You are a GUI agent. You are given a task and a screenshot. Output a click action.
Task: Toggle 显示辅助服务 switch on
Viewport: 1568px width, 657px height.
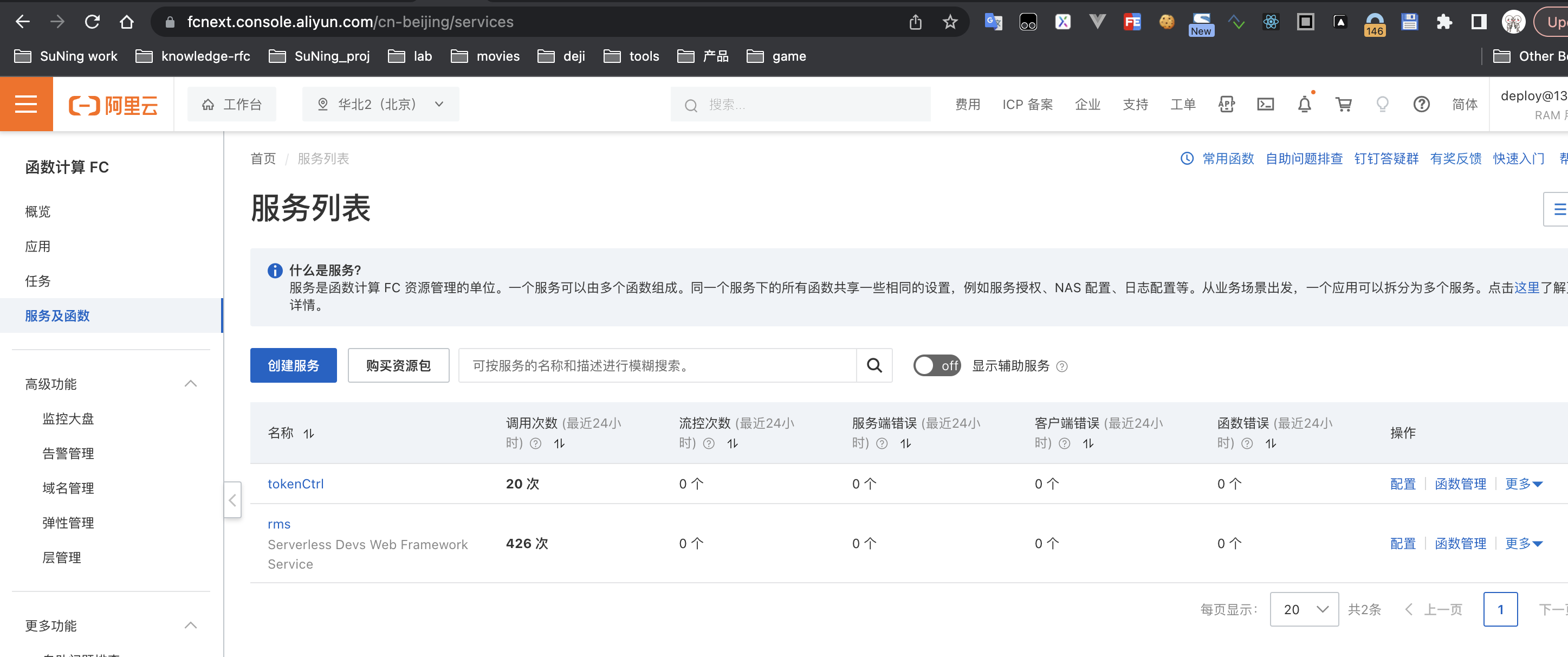pyautogui.click(x=937, y=366)
